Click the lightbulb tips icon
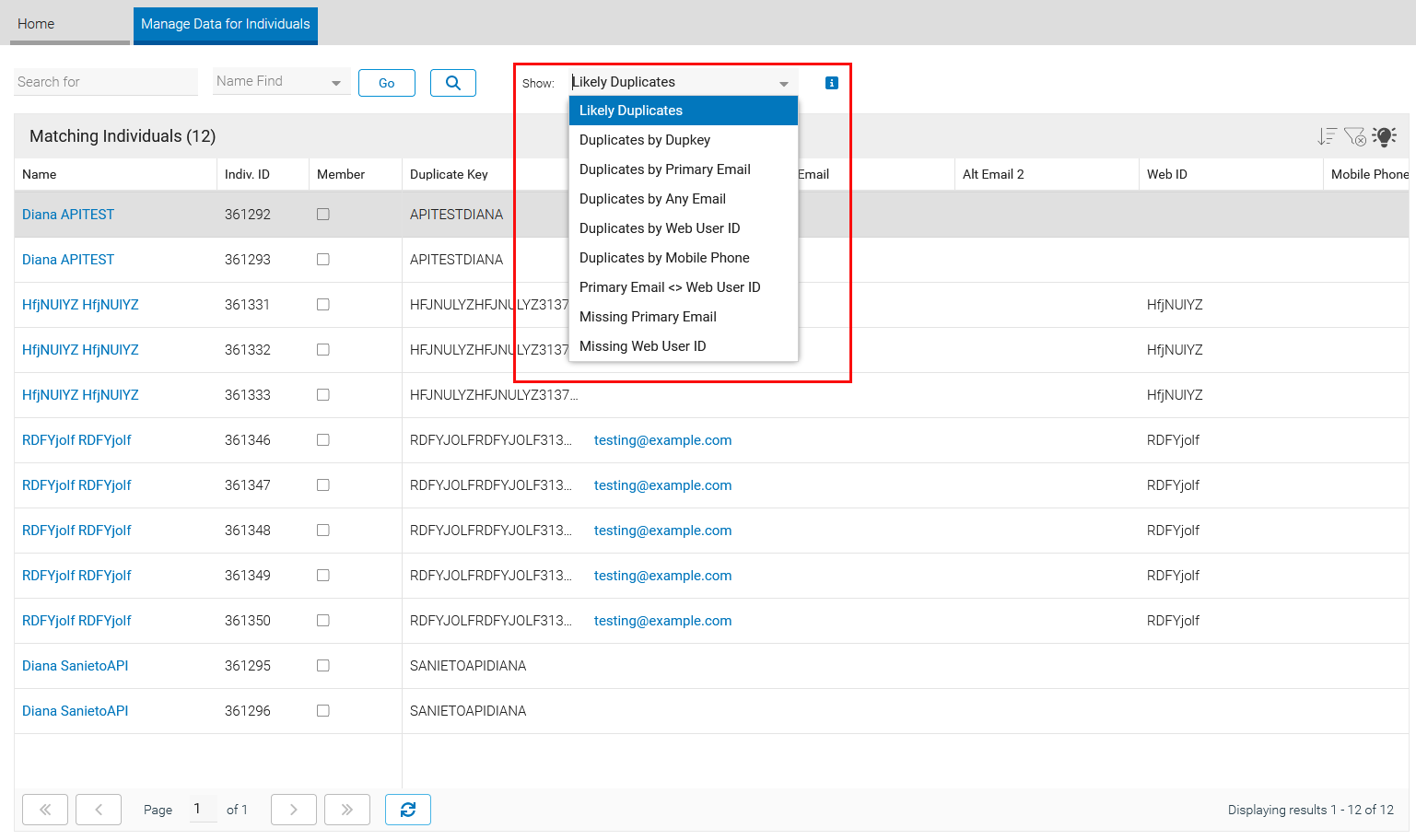Screen dimensions: 1416x840 tap(1384, 136)
